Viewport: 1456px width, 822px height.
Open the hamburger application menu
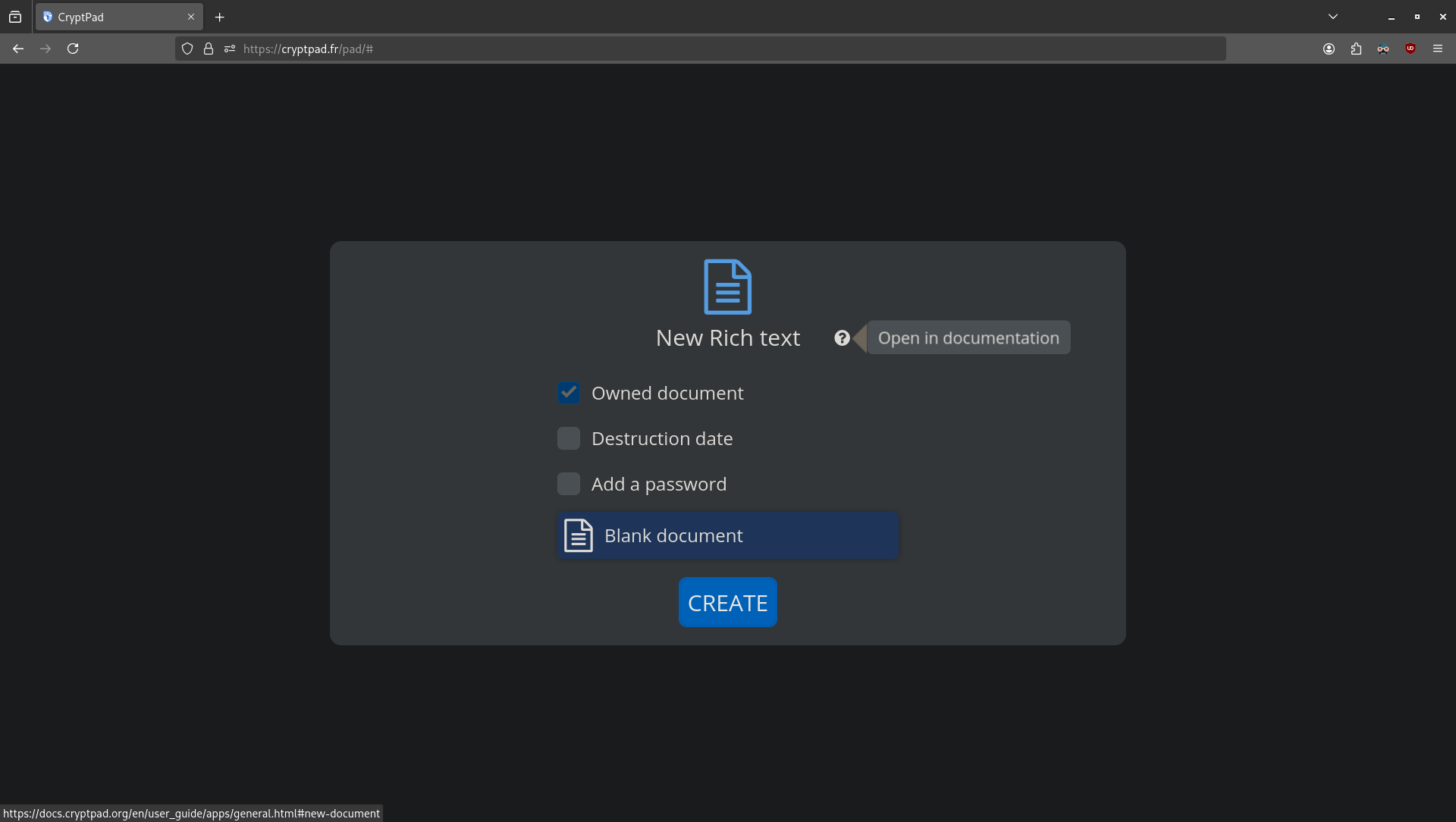(1438, 49)
